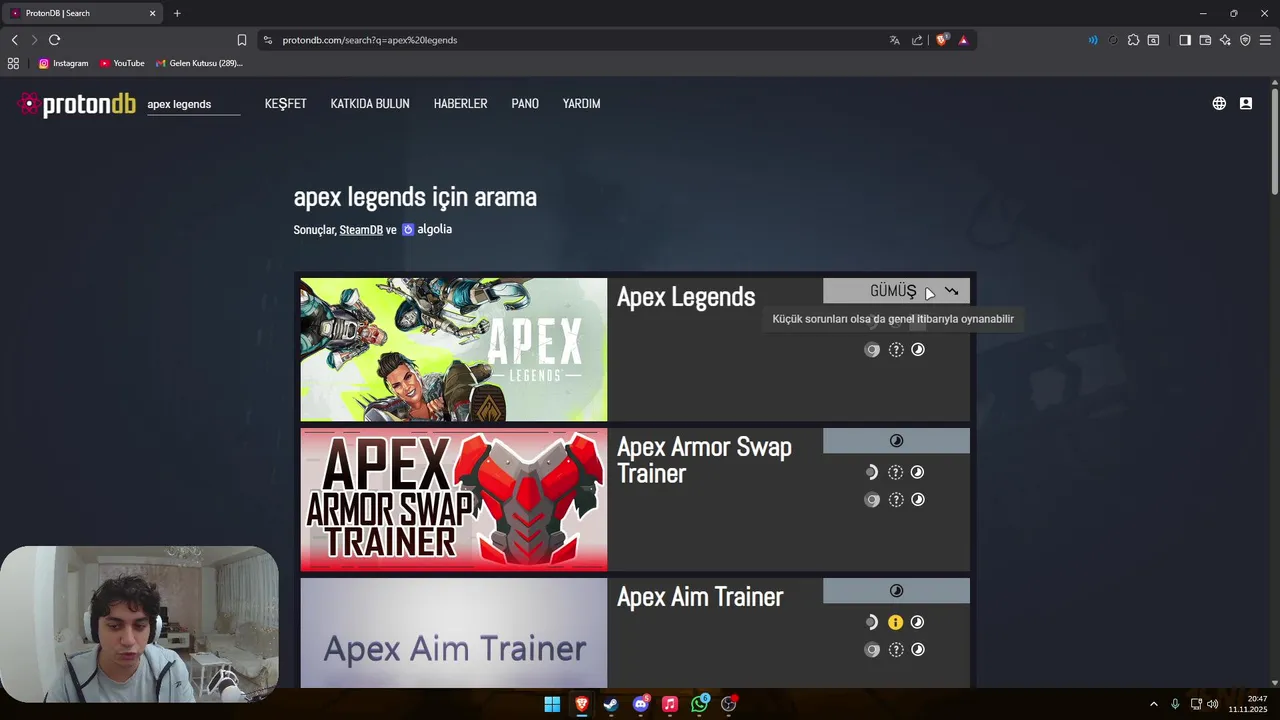Open Apex Armor Swap Trainer title

click(704, 460)
